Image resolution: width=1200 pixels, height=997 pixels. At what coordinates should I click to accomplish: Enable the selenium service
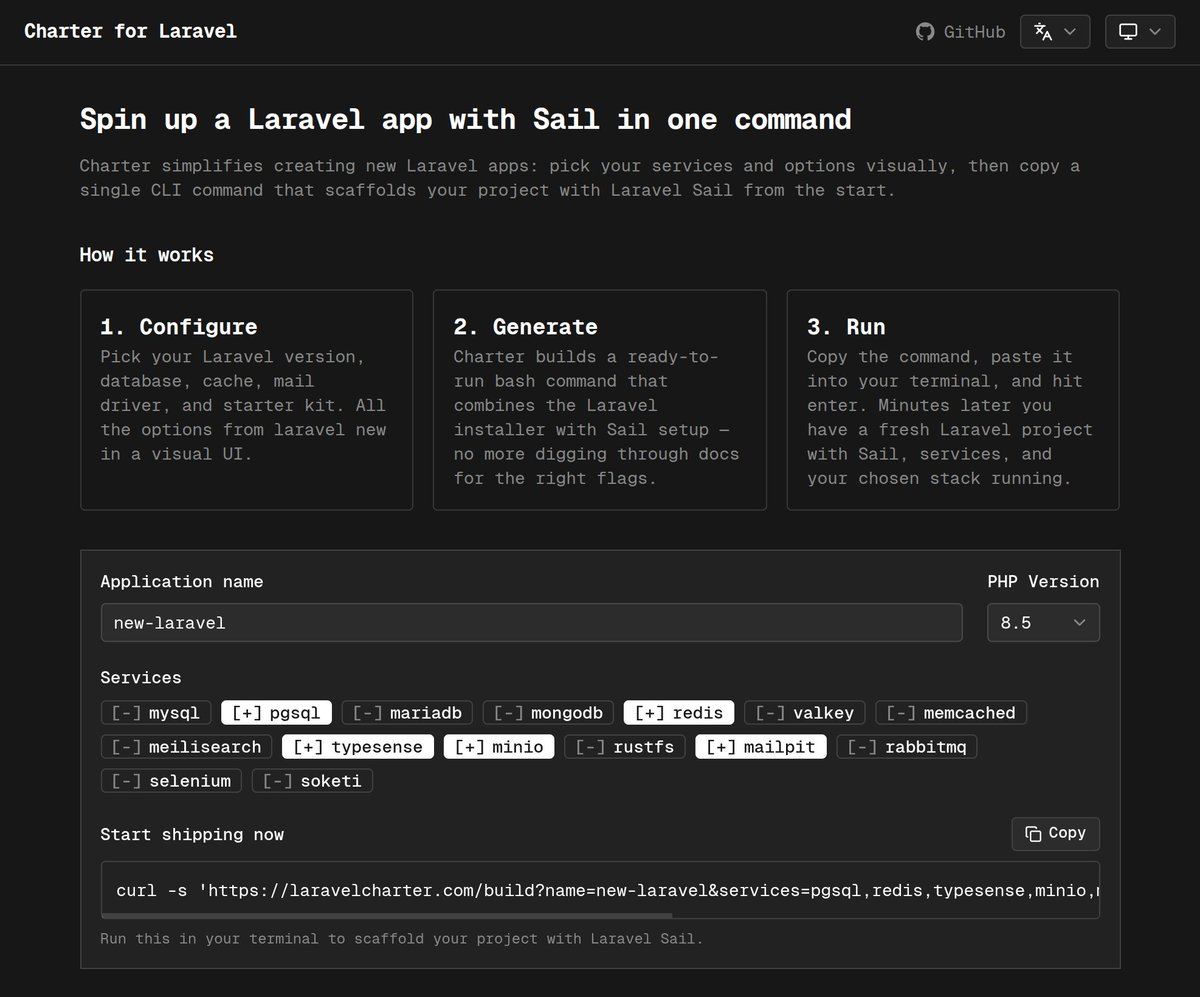(x=171, y=781)
